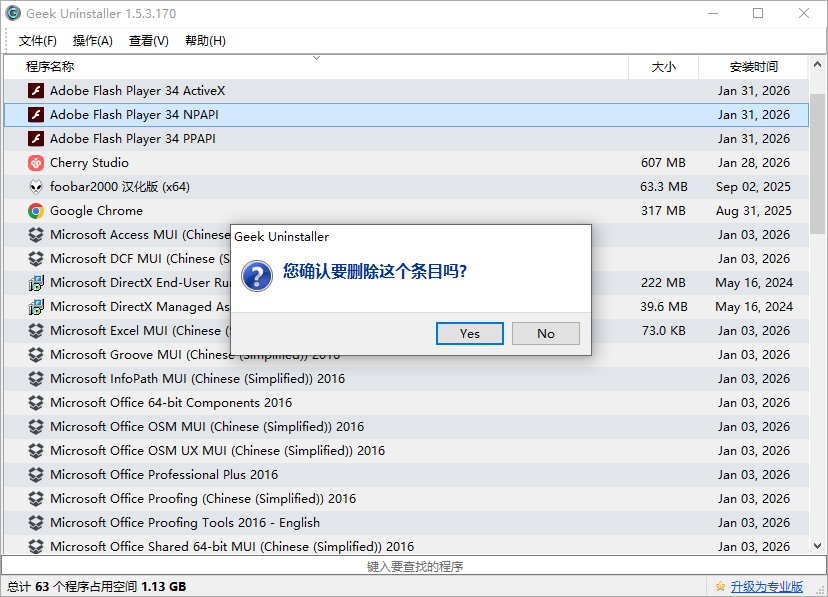This screenshot has width=828, height=597.
Task: Click the Geek Uninstaller title bar icon
Action: coord(13,13)
